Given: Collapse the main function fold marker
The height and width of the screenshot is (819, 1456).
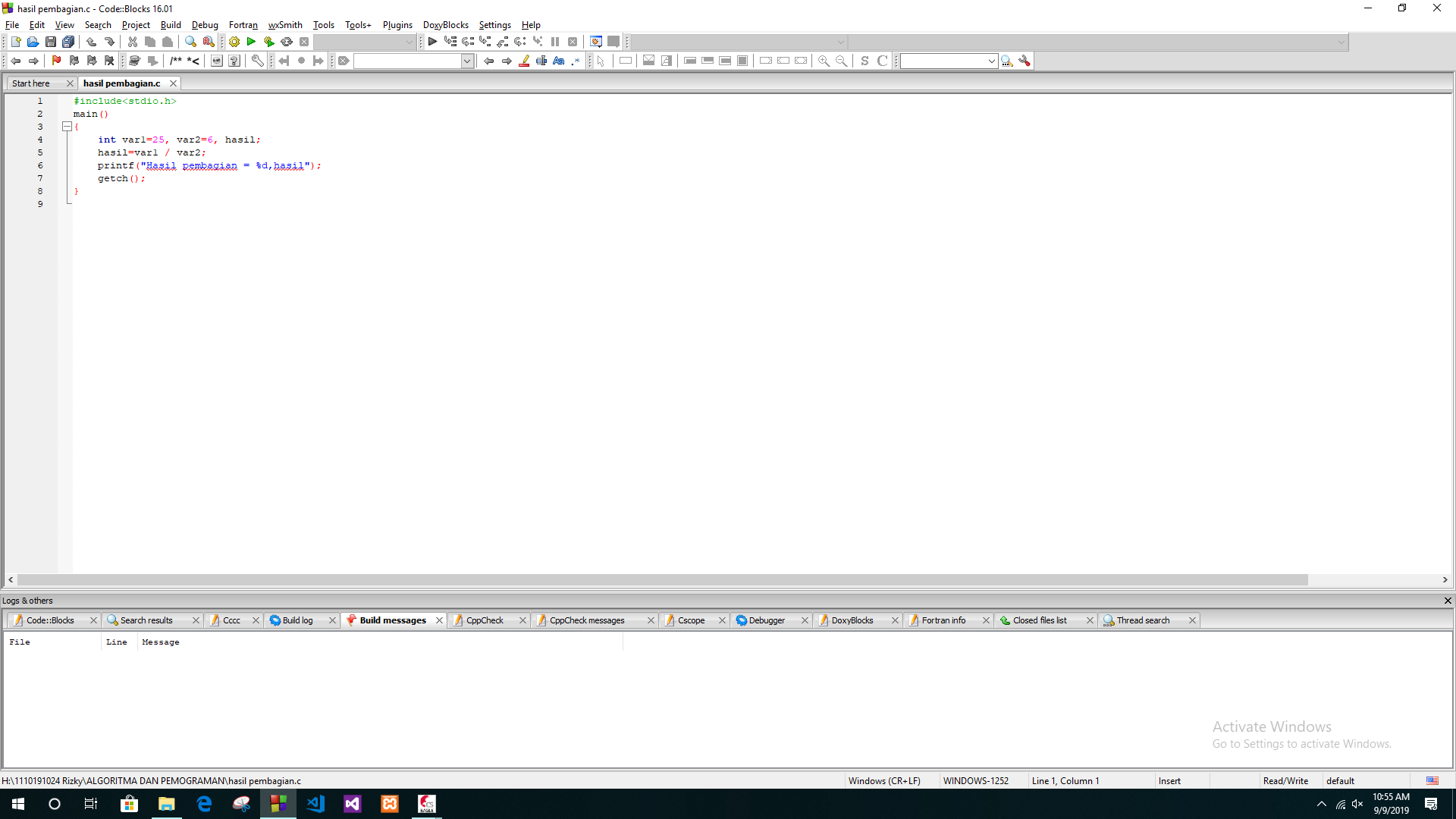Looking at the screenshot, I should [x=67, y=127].
